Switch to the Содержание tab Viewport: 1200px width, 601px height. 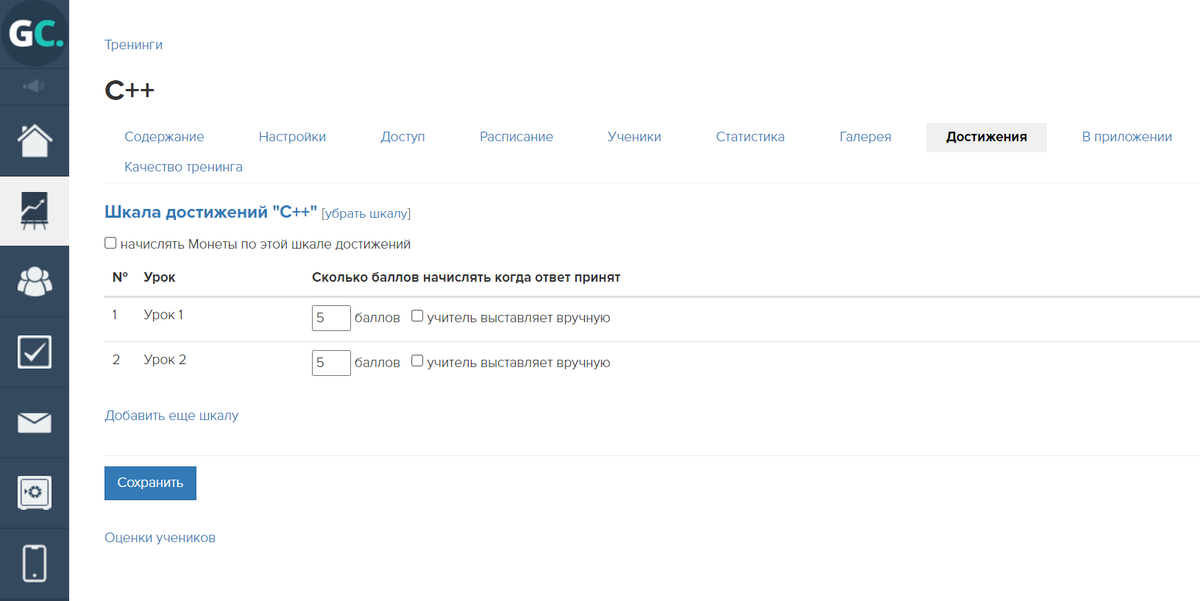[164, 137]
